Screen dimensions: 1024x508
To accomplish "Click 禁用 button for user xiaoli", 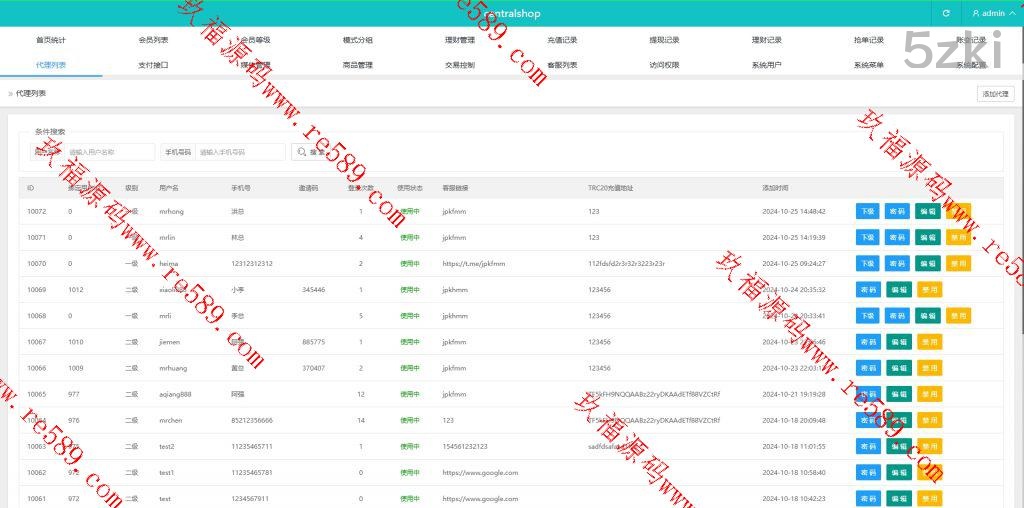I will pyautogui.click(x=929, y=289).
